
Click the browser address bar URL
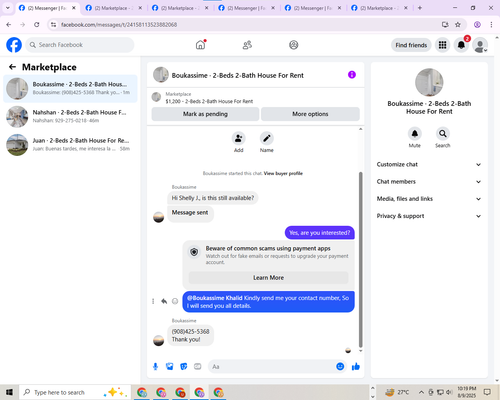pos(119,24)
